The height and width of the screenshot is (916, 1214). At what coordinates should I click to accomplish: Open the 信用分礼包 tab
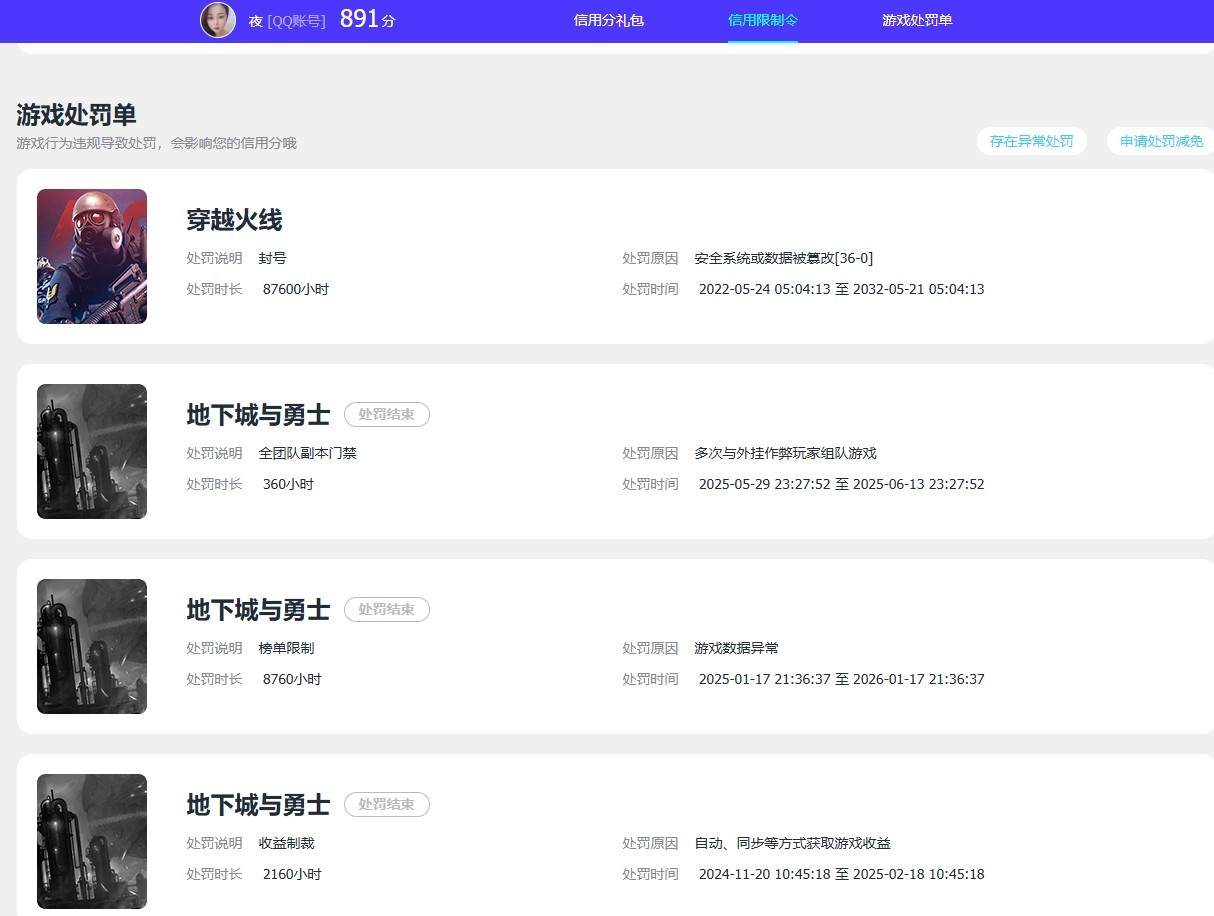click(609, 20)
